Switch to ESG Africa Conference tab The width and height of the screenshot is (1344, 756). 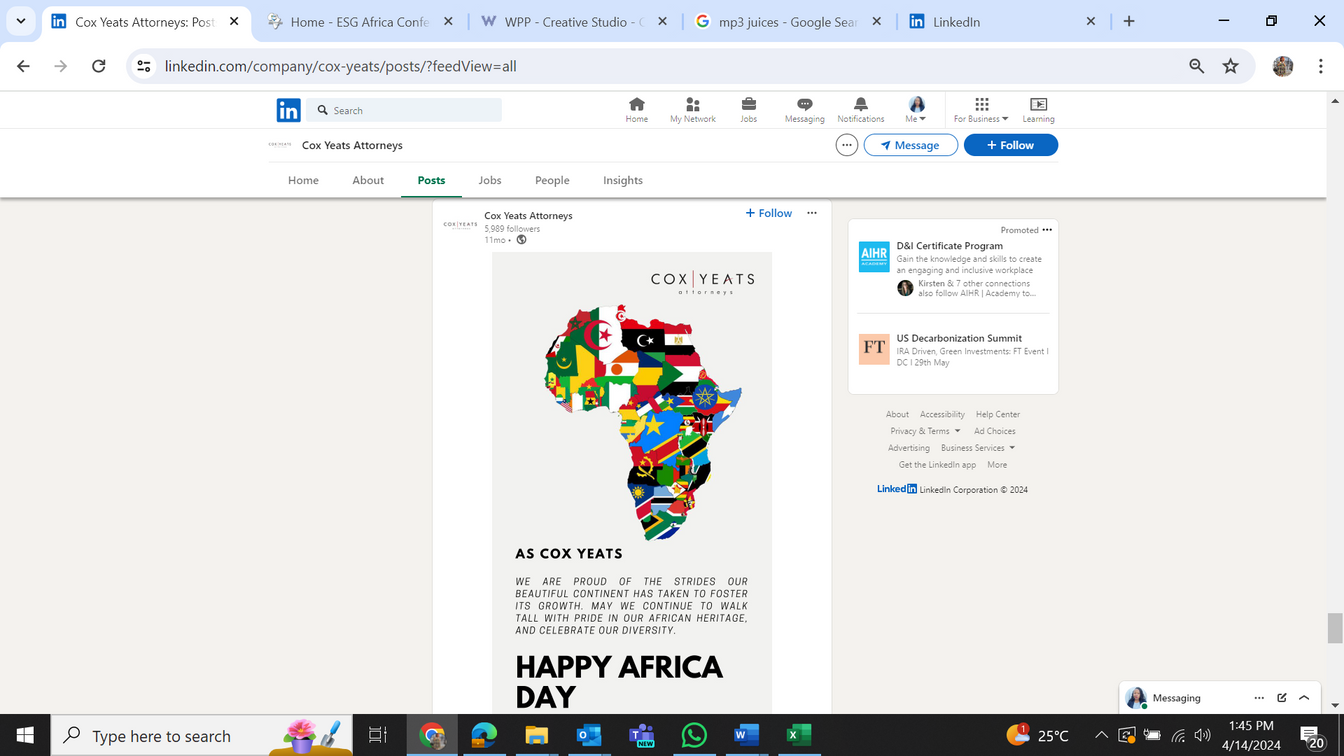[x=360, y=21]
